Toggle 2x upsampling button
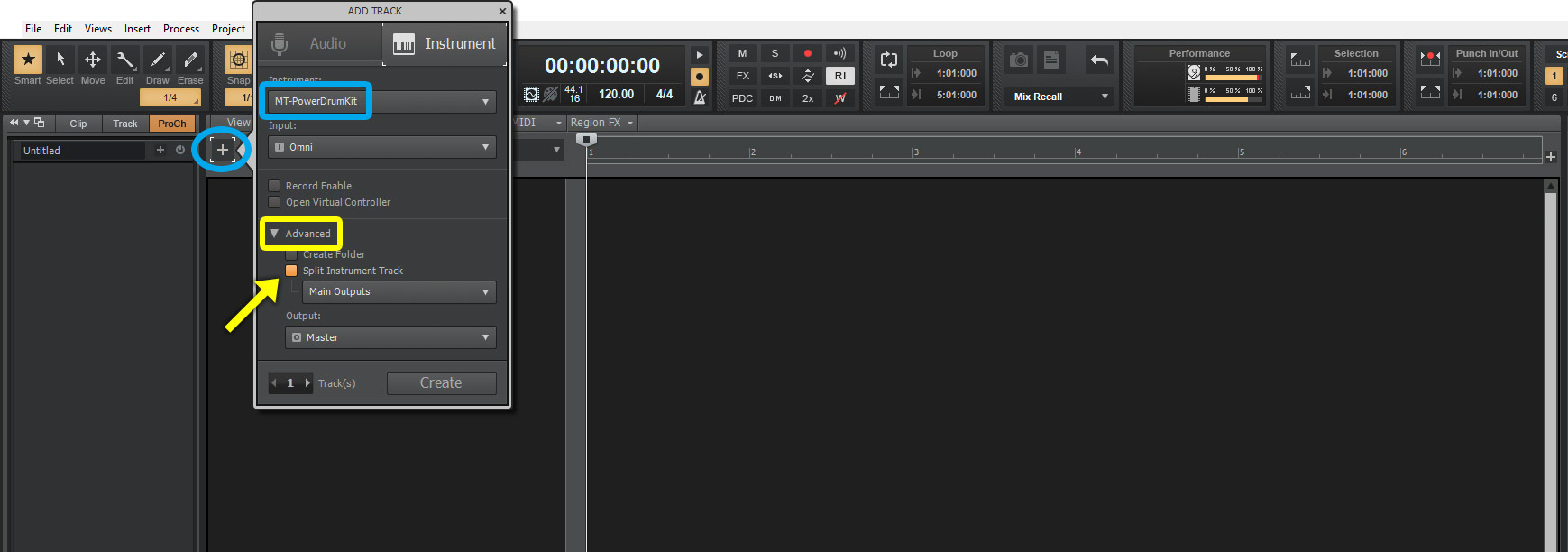Image resolution: width=1568 pixels, height=552 pixels. pos(807,98)
